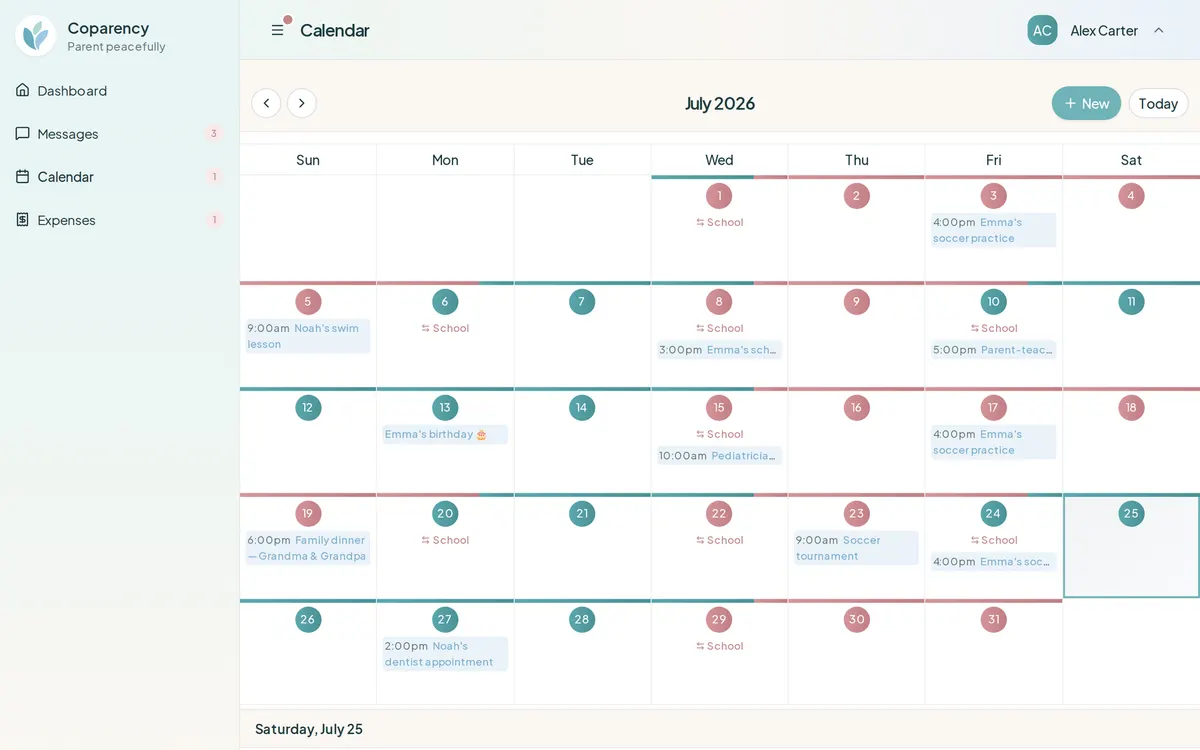The height and width of the screenshot is (750, 1200).
Task: Jump to Today
Action: pos(1158,103)
